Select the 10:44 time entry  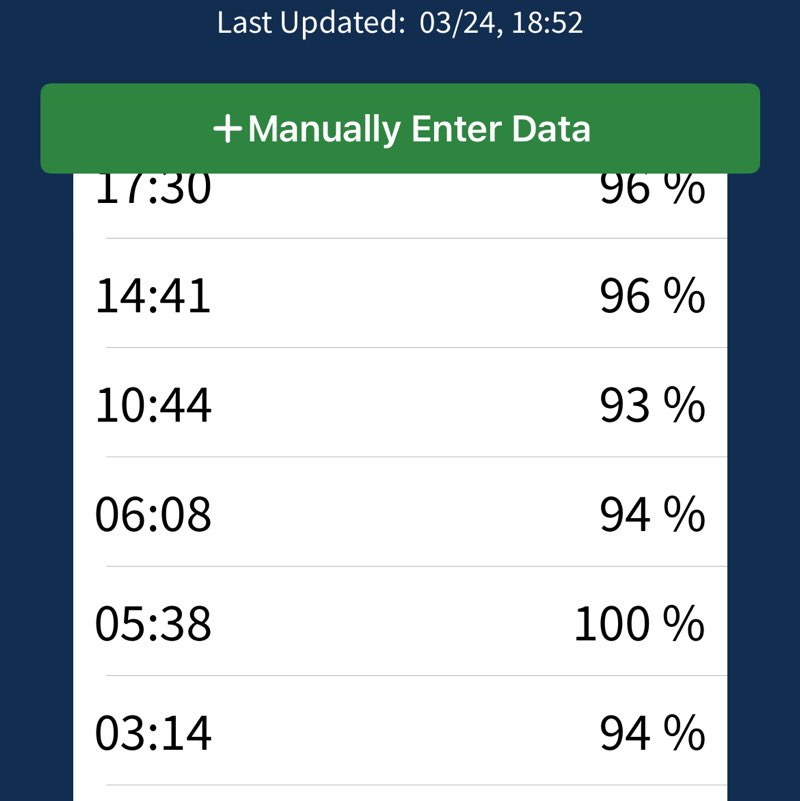[153, 406]
